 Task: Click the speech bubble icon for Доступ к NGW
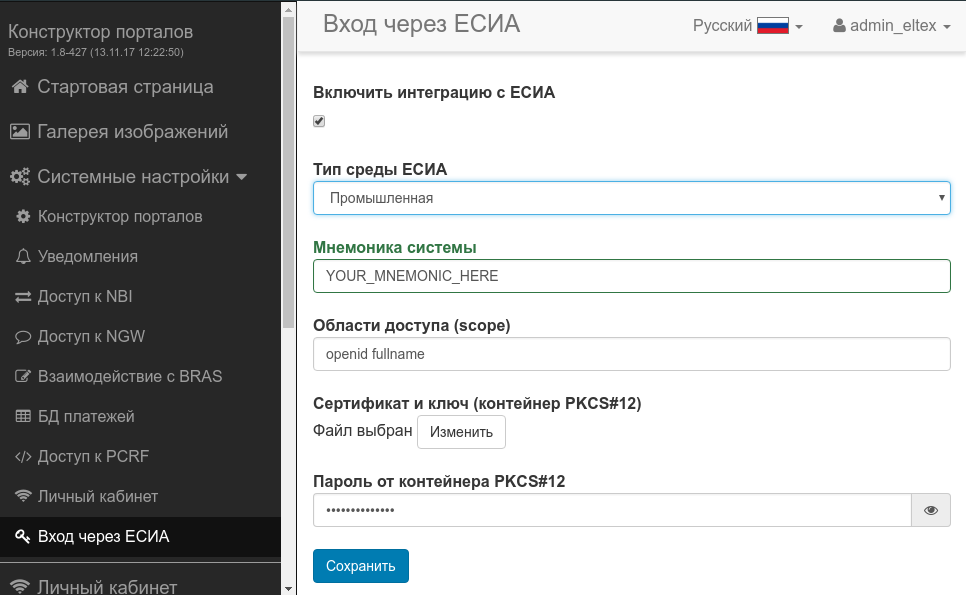(23, 337)
